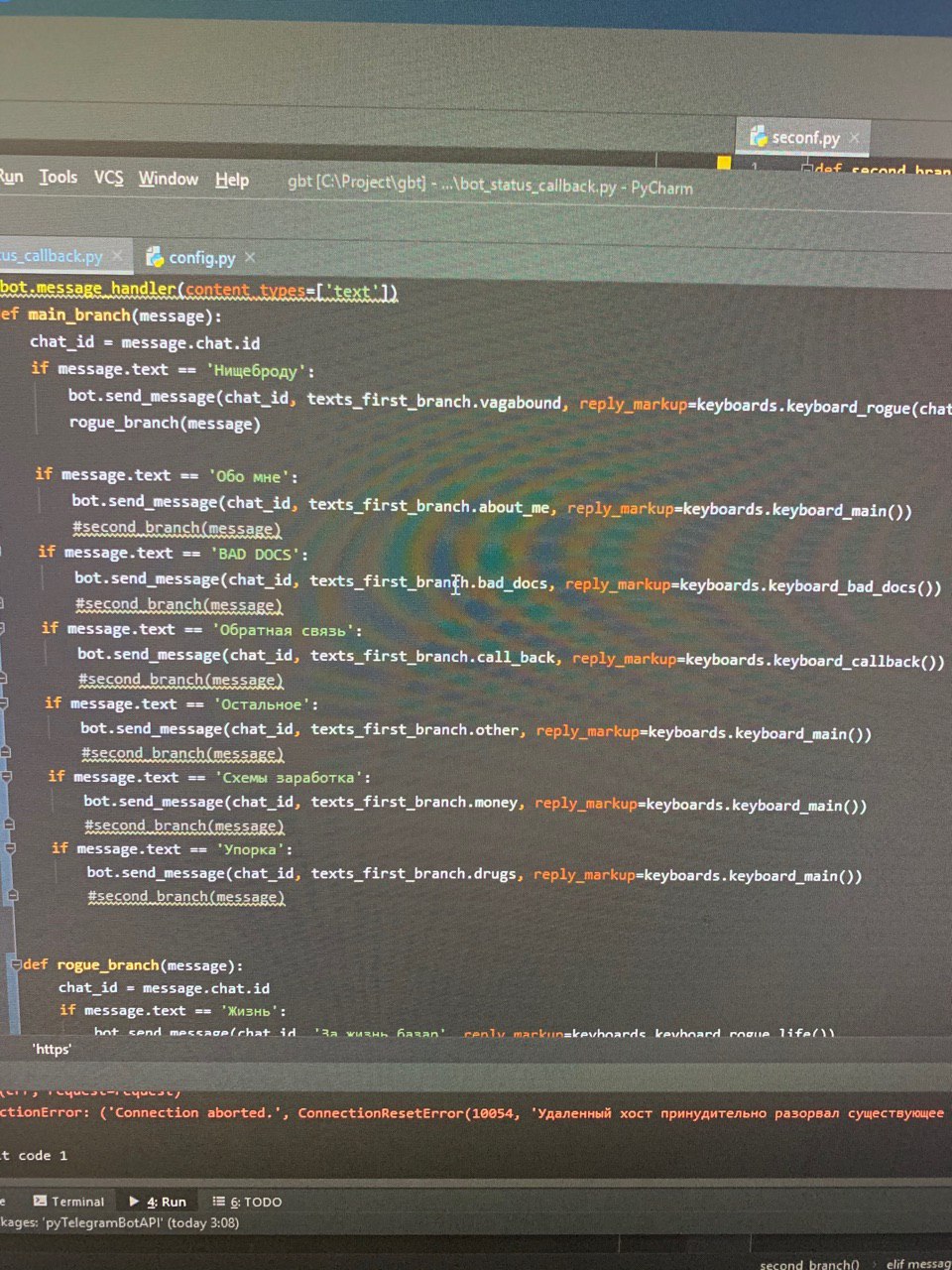The image size is (952, 1270).
Task: Click the TODO list icon
Action: click(x=219, y=1201)
